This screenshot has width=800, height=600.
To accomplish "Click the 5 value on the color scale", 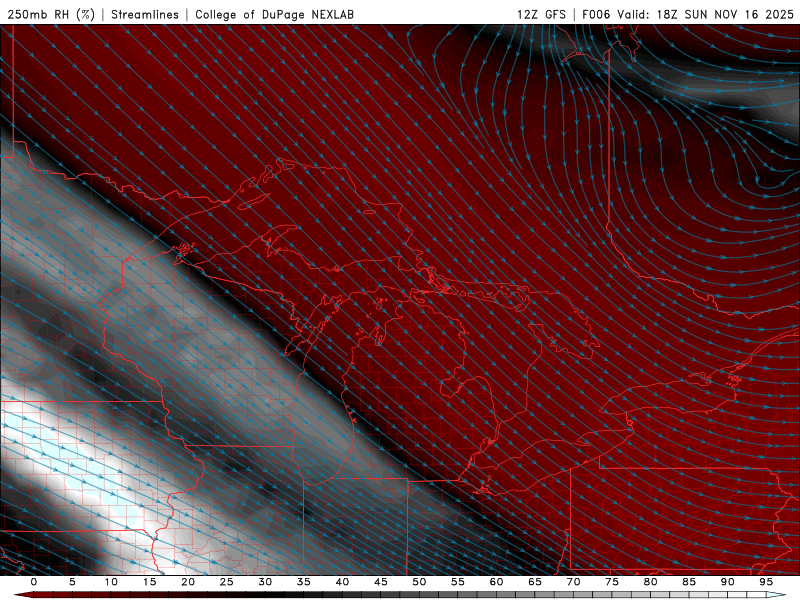I will coord(72,582).
